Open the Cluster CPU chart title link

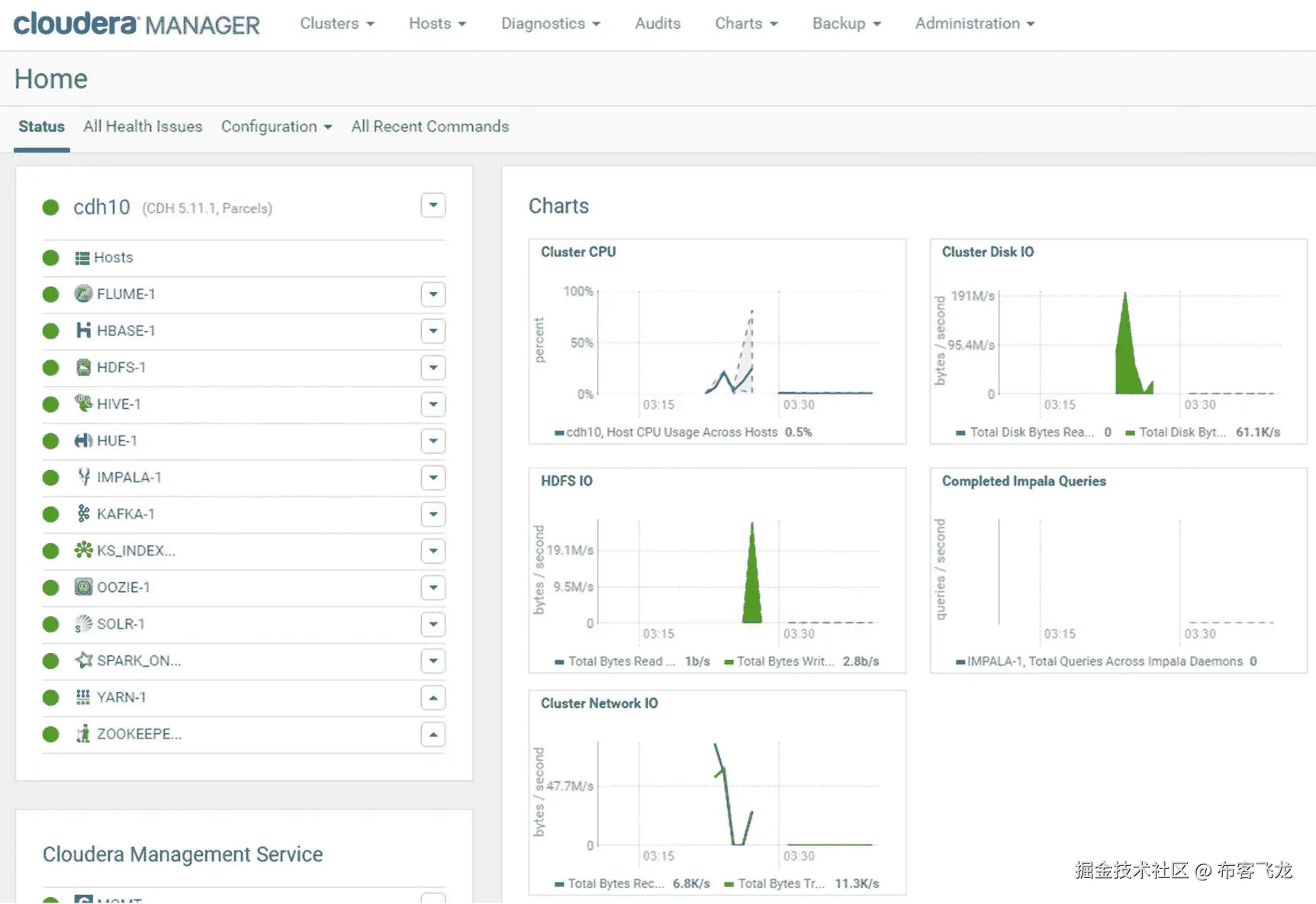[578, 252]
